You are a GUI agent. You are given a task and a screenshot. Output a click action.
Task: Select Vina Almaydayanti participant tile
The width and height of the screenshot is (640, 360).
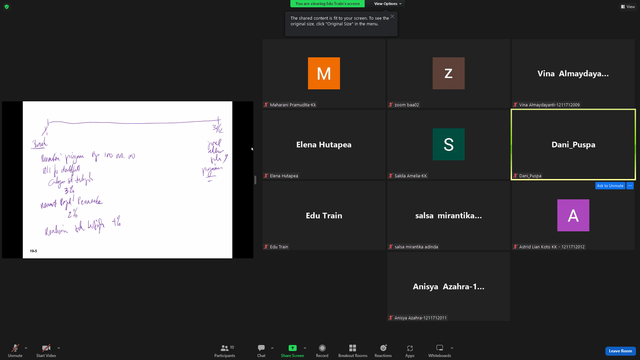click(x=573, y=73)
